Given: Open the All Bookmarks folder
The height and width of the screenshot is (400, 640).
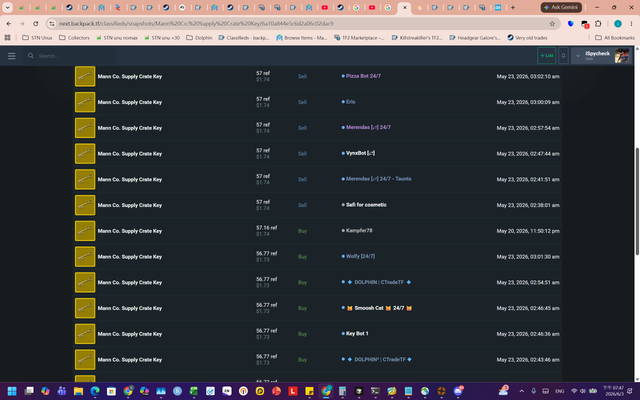Looking at the screenshot, I should [615, 38].
